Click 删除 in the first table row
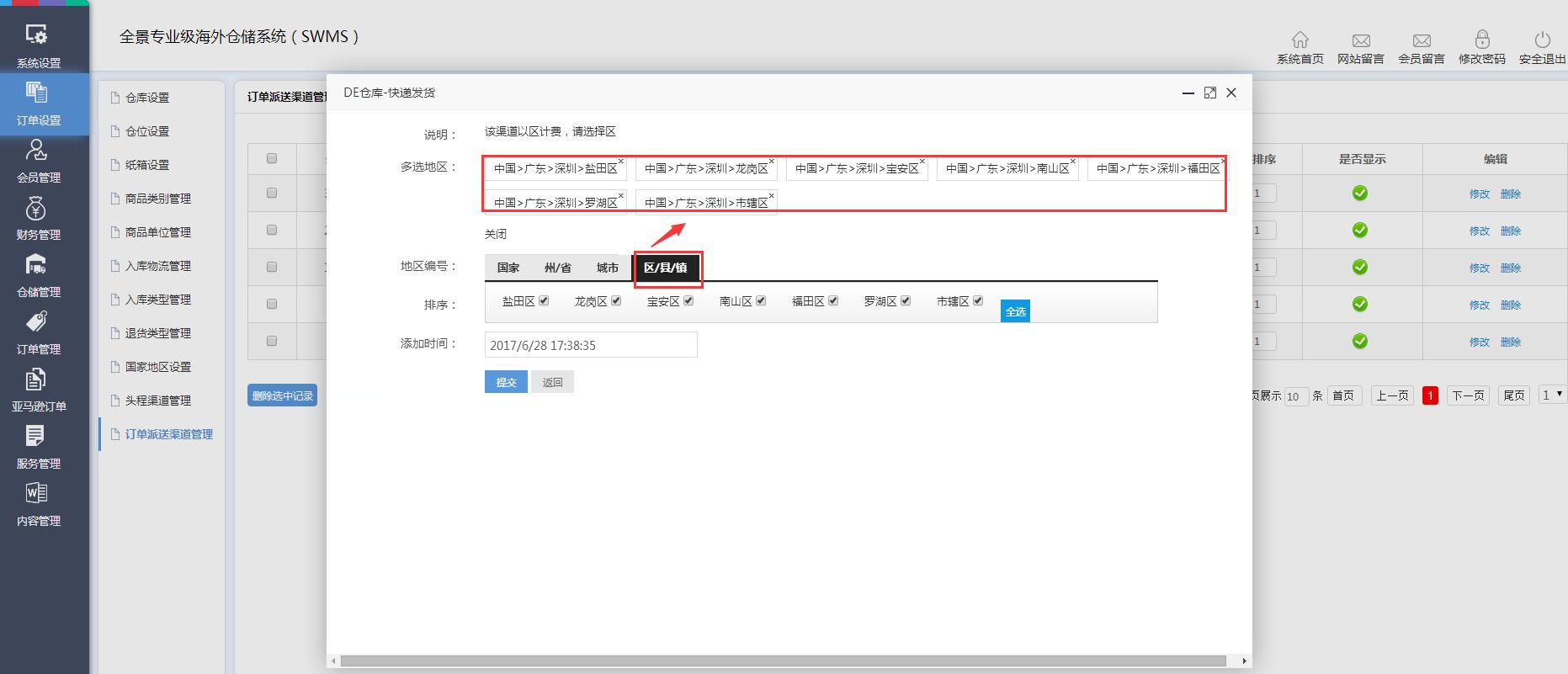Viewport: 1568px width, 674px height. point(1511,194)
